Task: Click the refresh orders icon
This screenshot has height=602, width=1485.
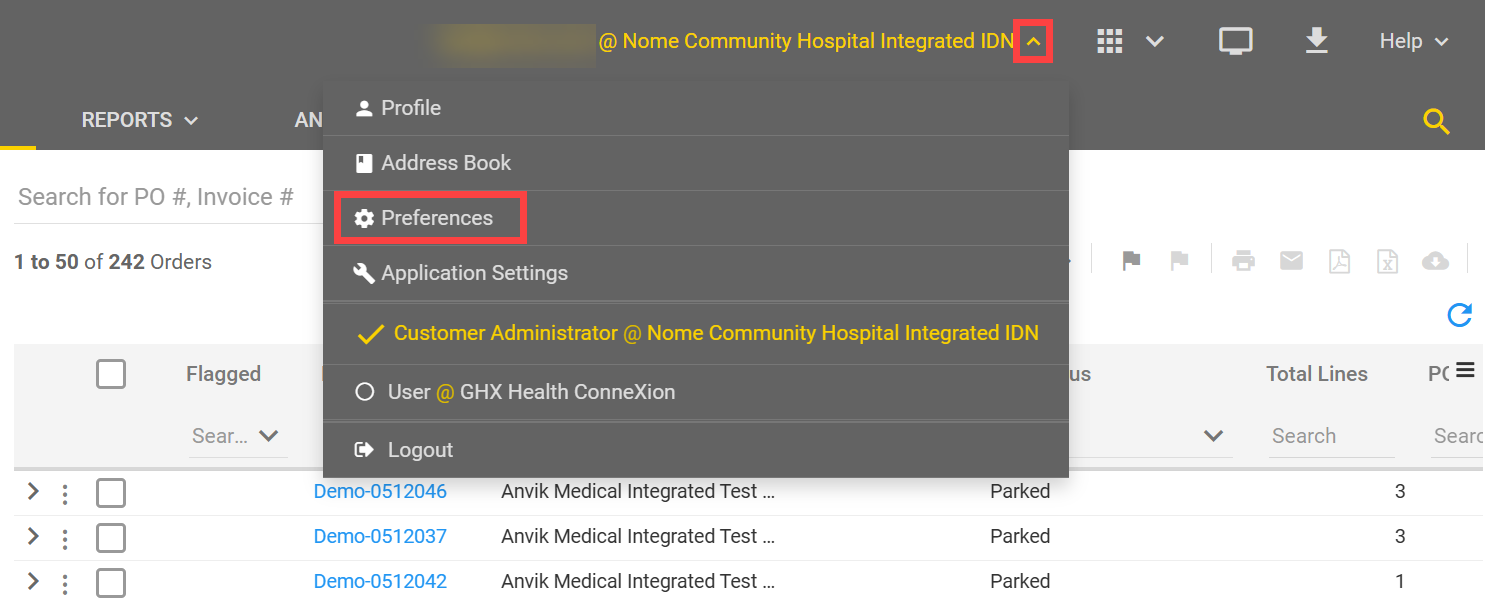Action: (1459, 315)
